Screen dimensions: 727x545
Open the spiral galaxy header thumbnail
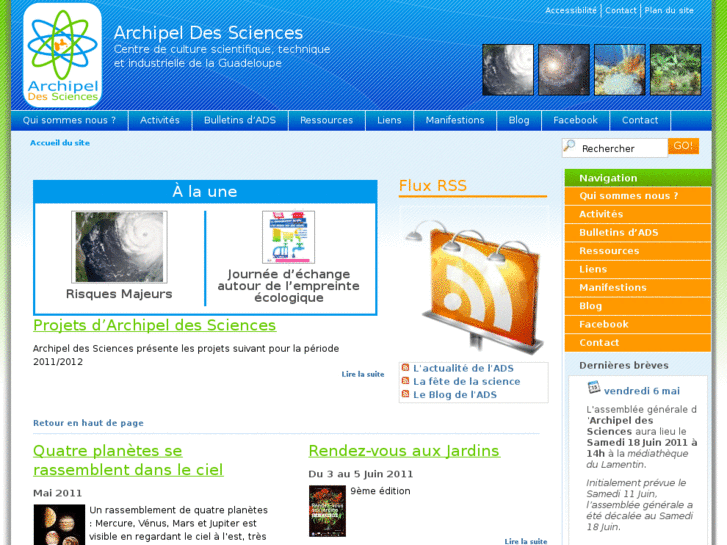tap(564, 70)
